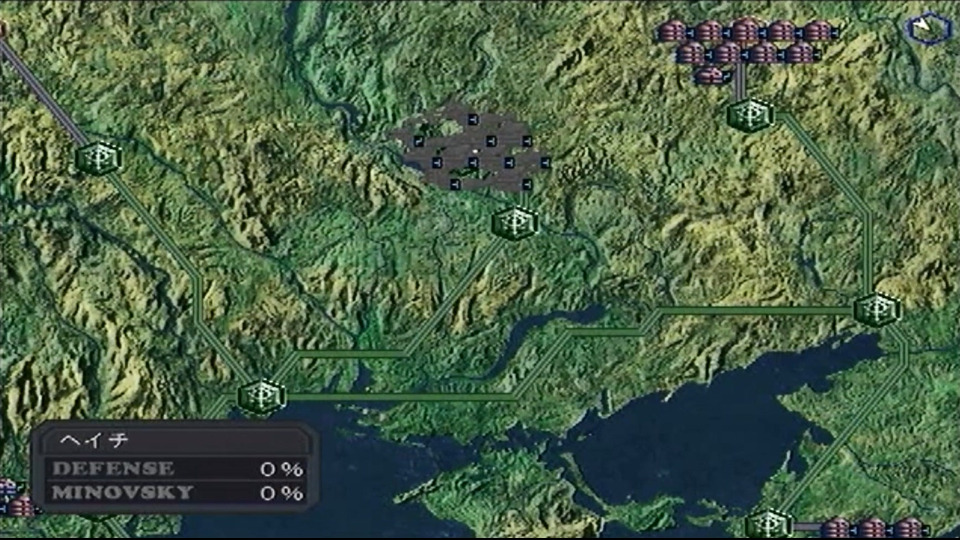The width and height of the screenshot is (960, 540).
Task: Pick the middle red dome unit in top cluster row
Action: [745, 30]
